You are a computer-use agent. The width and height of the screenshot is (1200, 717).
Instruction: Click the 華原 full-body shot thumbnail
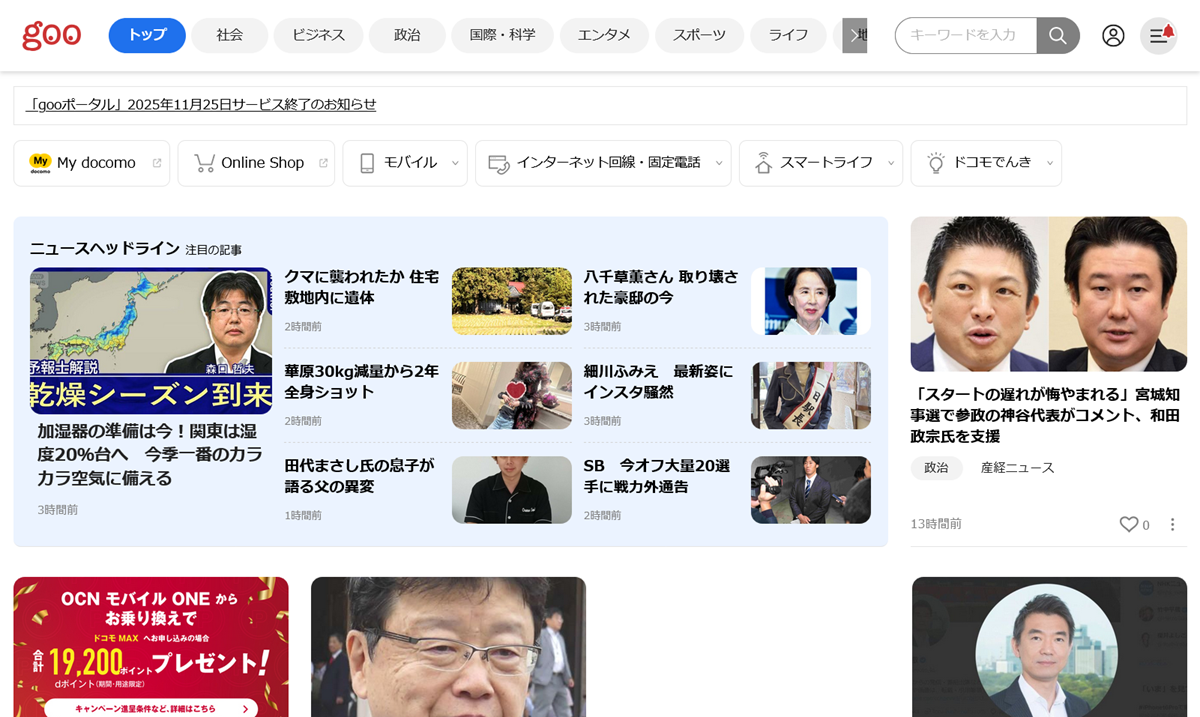tap(512, 396)
